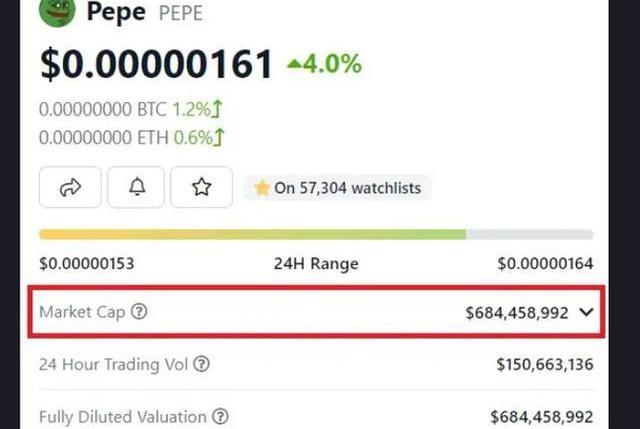Click the $150,663,136 trading volume value
Image resolution: width=640 pixels, height=429 pixels.
tap(545, 364)
